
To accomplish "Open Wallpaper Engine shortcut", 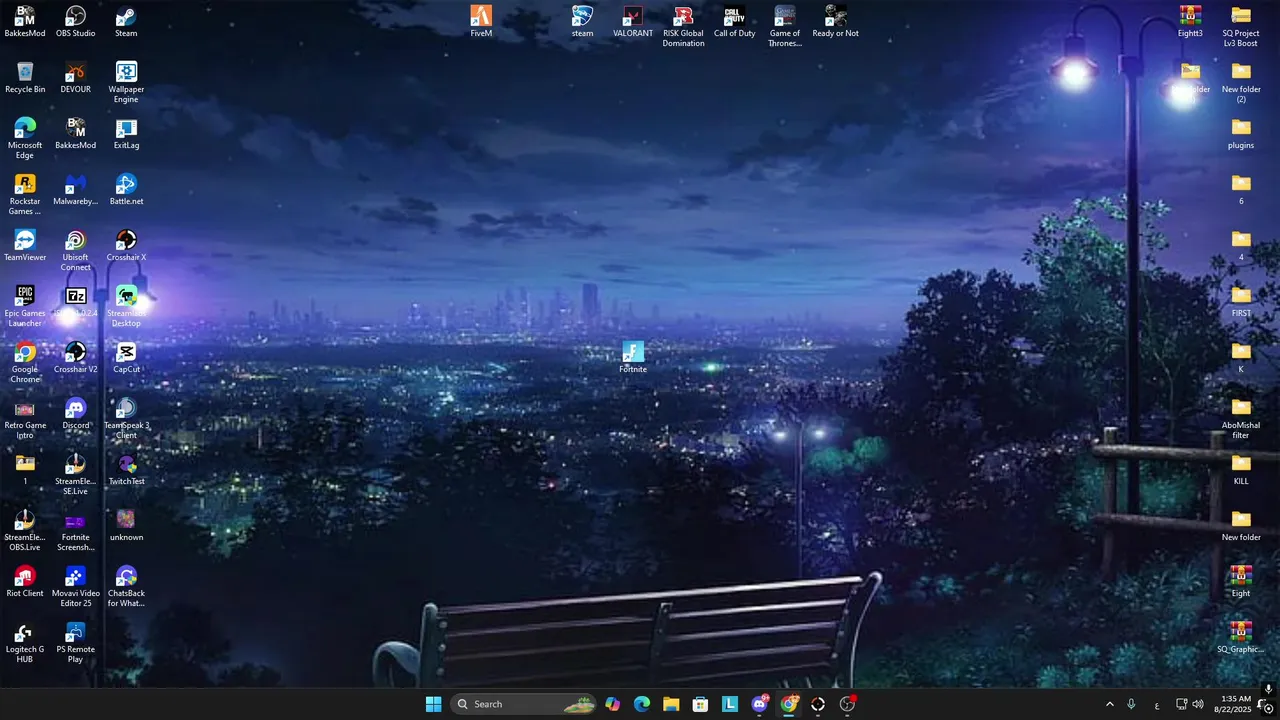I will [126, 83].
